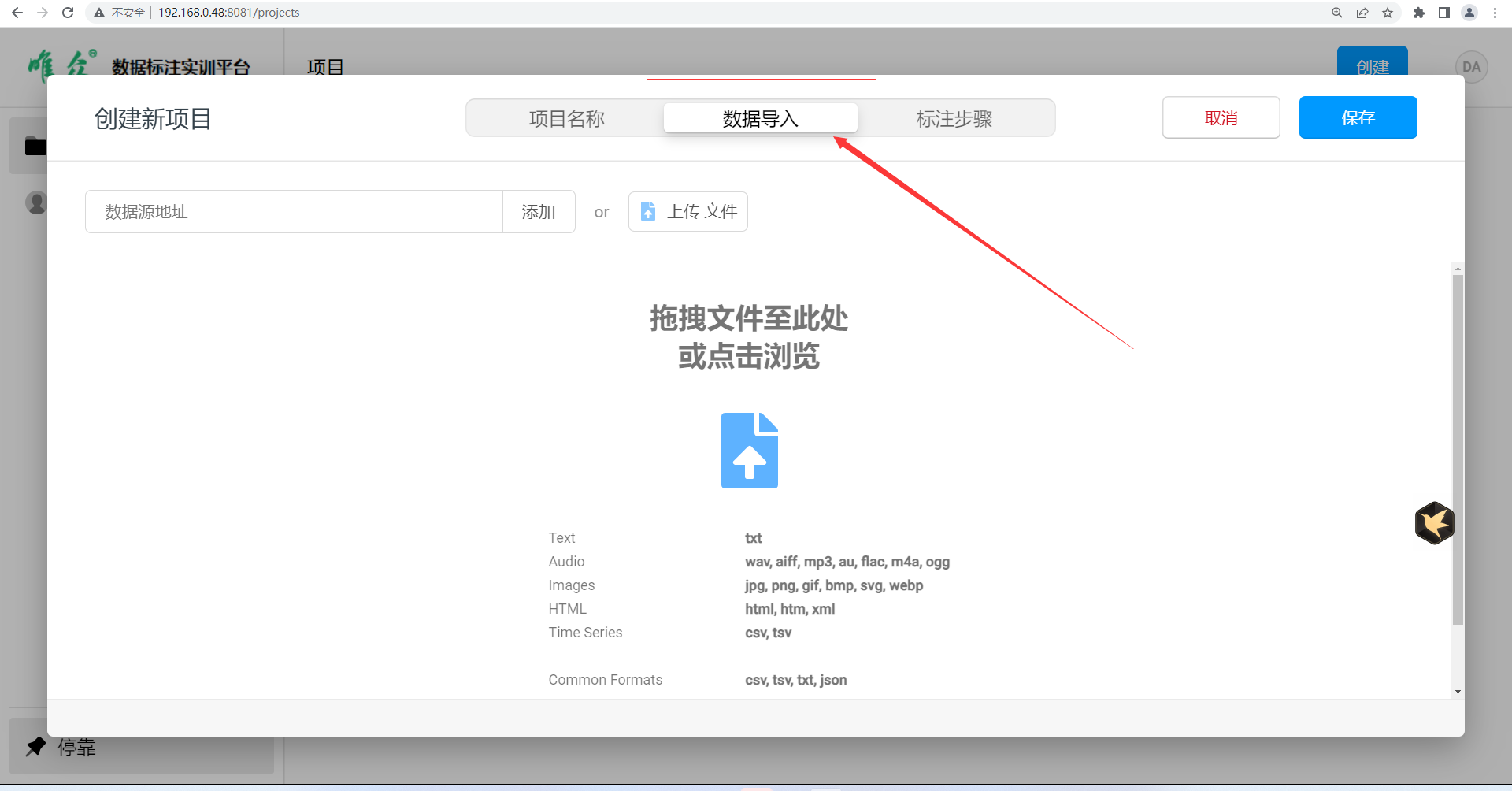Click the floating bird hexagon icon
Screen dimensions: 1512x791
1434,522
